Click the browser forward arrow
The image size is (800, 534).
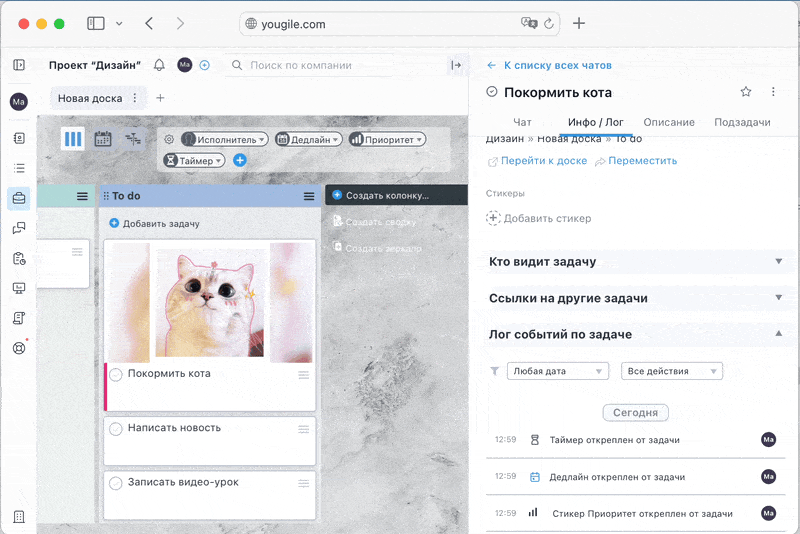180,23
